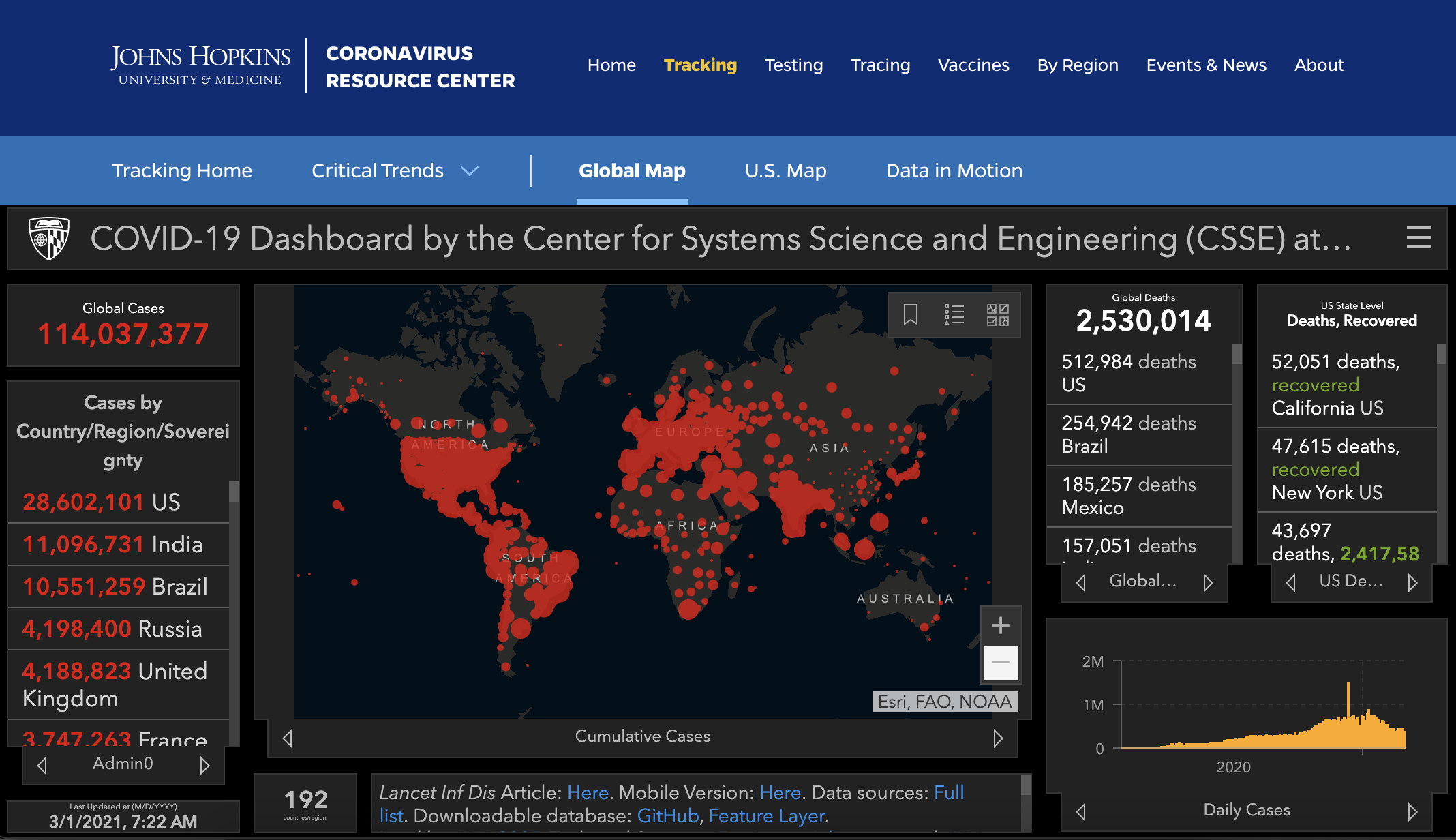
Task: Switch Global deaths panel to next tab
Action: [1208, 582]
